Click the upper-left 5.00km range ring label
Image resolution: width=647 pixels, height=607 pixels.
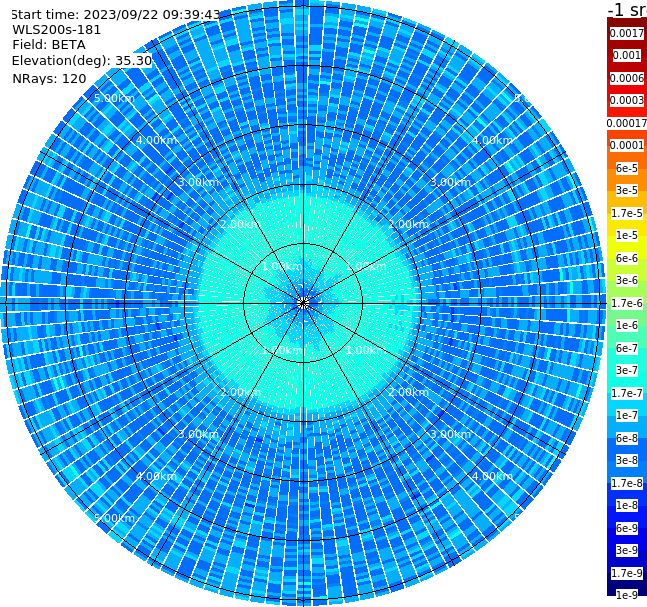coord(114,98)
